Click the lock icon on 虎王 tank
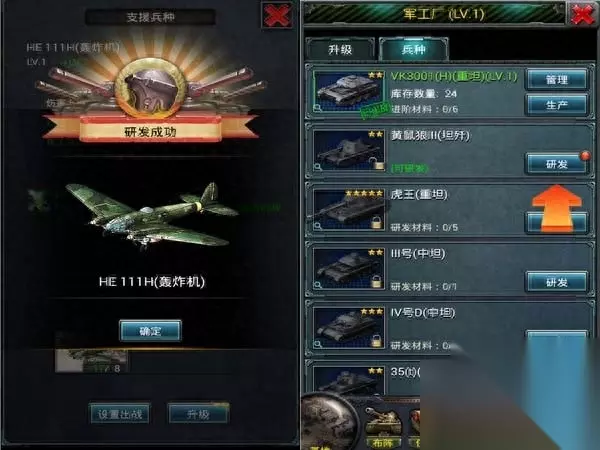Image resolution: width=600 pixels, height=450 pixels. [x=377, y=222]
